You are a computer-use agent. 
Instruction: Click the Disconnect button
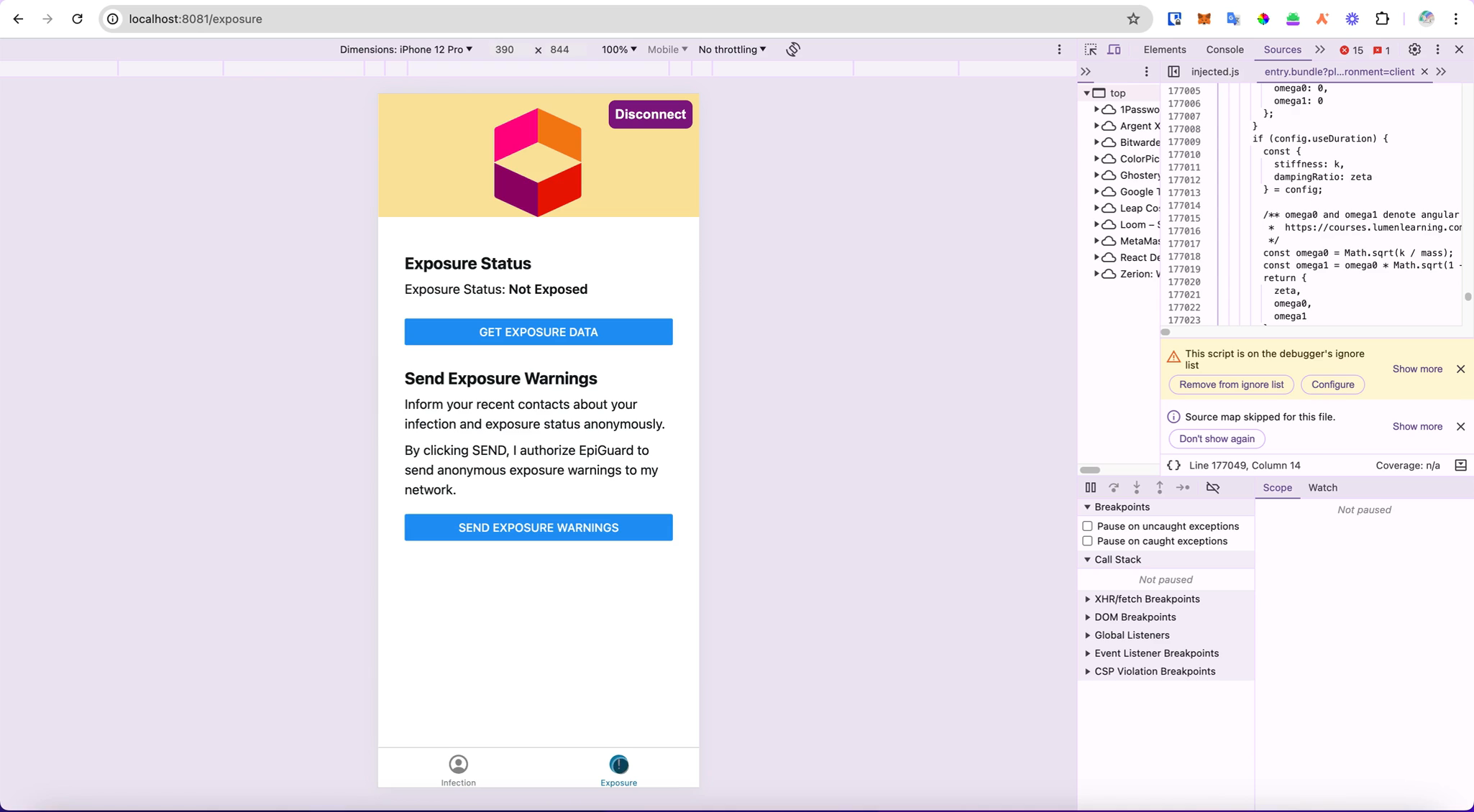coord(650,115)
